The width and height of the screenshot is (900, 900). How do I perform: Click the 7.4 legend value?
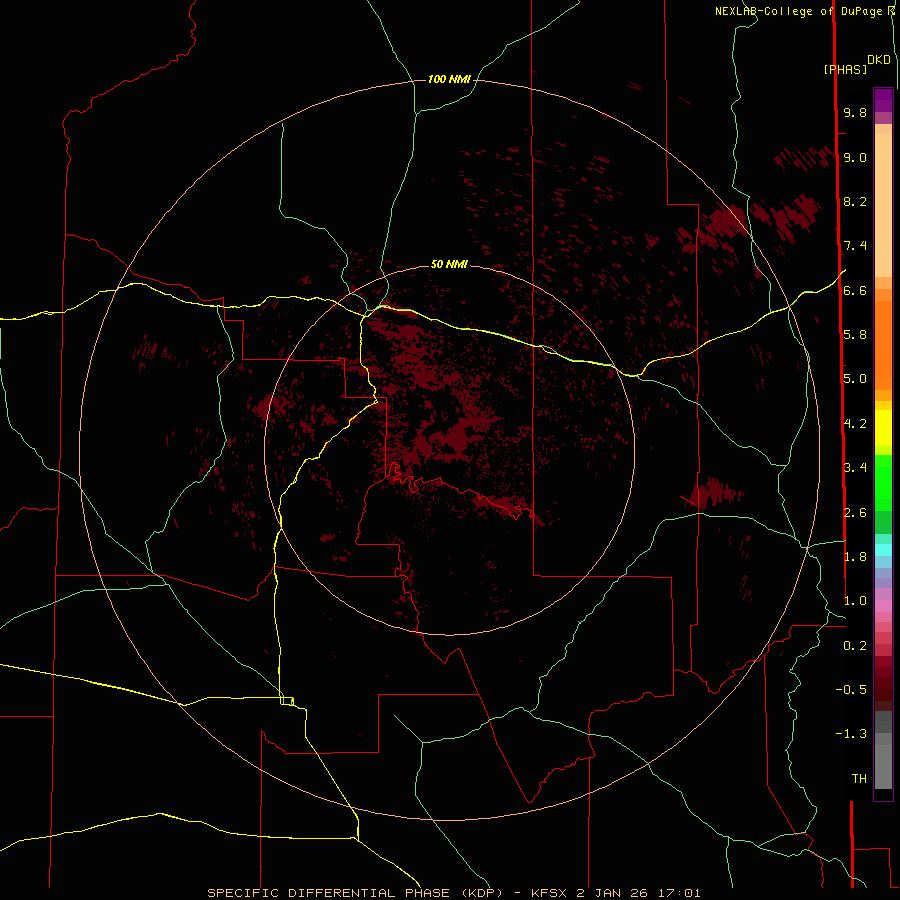855,246
